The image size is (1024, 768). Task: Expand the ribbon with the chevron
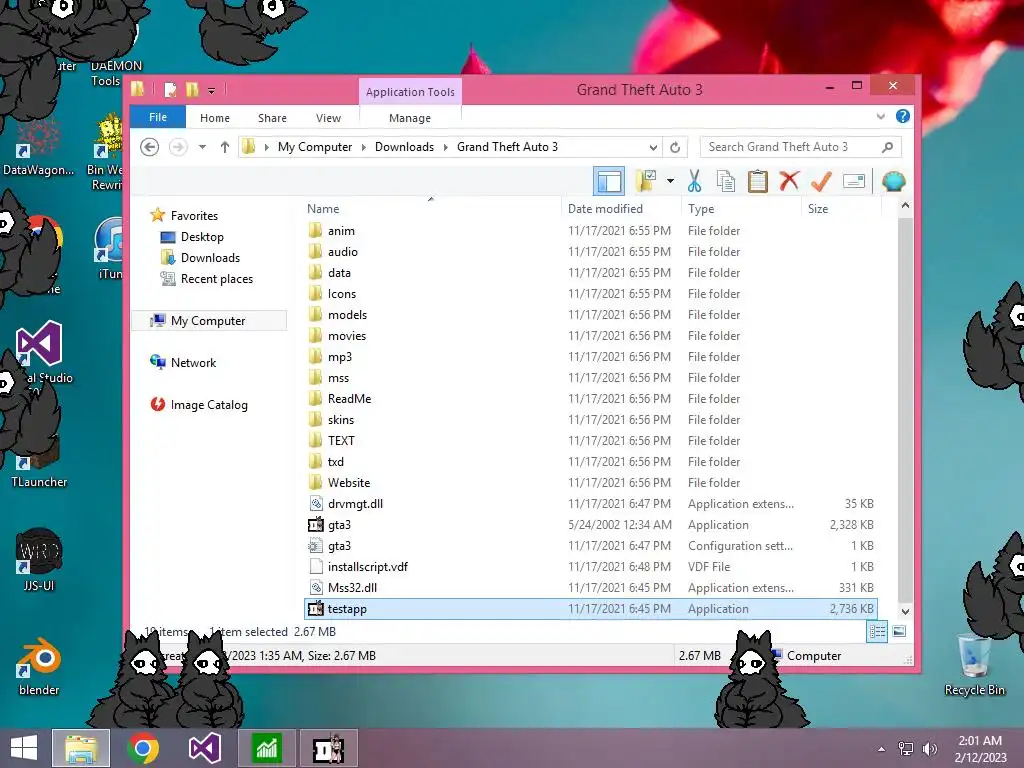pos(880,116)
